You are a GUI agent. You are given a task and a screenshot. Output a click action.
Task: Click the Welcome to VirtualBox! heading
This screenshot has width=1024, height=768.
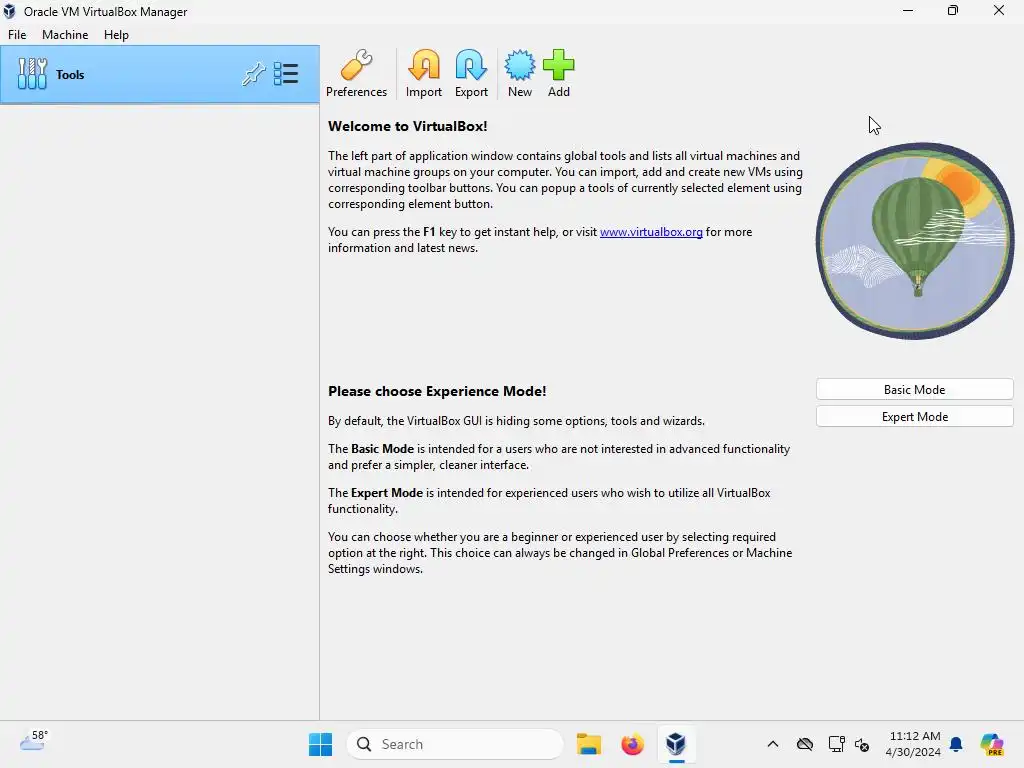click(x=408, y=126)
